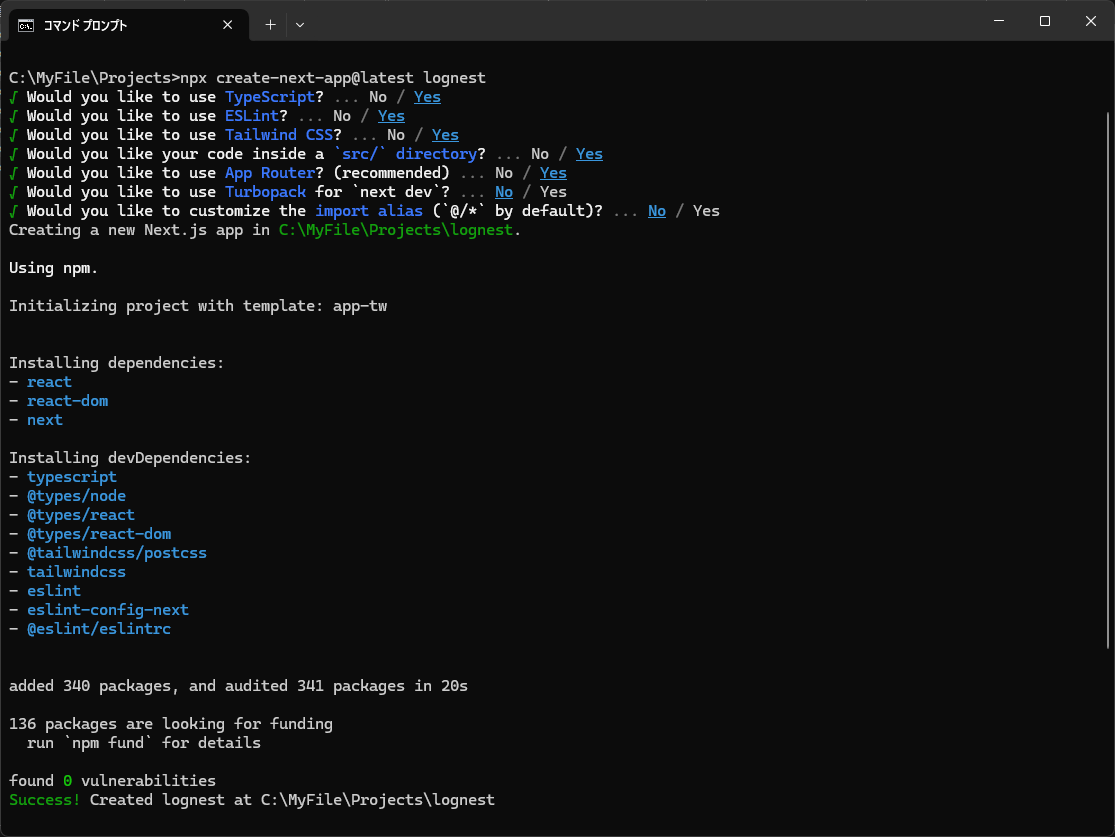Close the コマンド プロンプト tab
This screenshot has width=1115, height=837.
point(228,25)
